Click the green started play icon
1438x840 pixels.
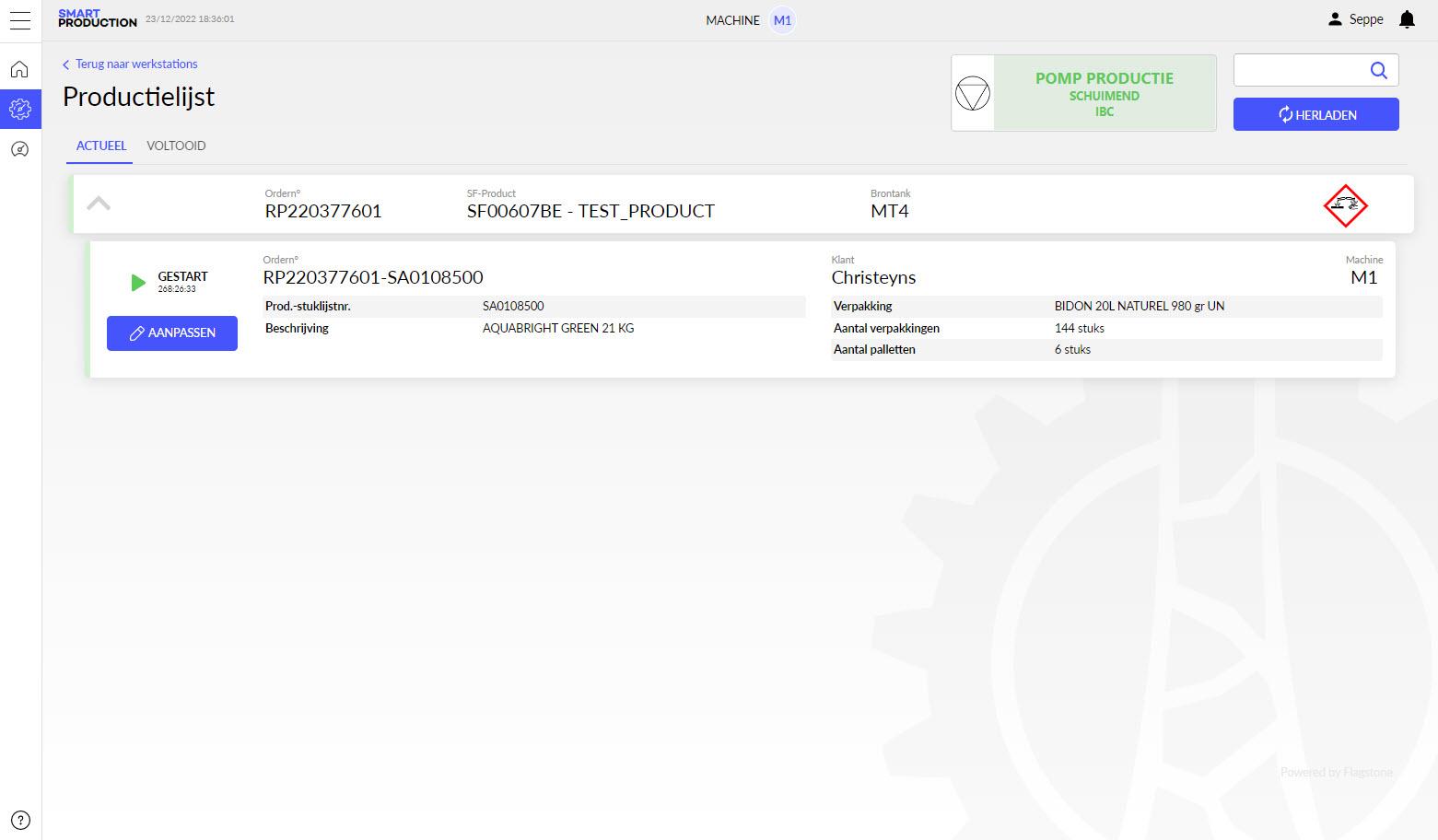138,283
